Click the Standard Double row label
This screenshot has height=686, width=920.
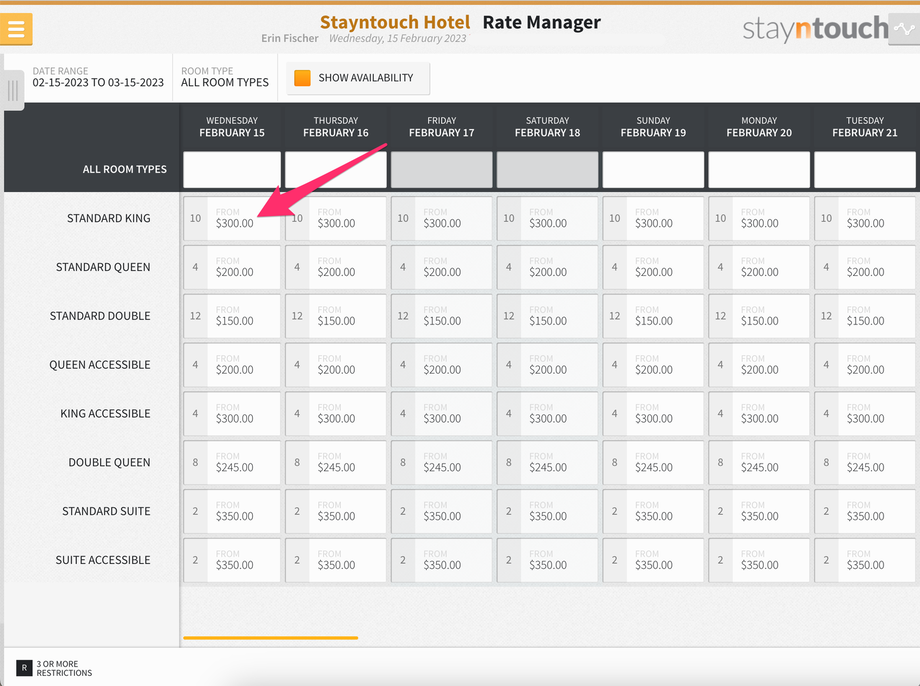click(x=100, y=316)
